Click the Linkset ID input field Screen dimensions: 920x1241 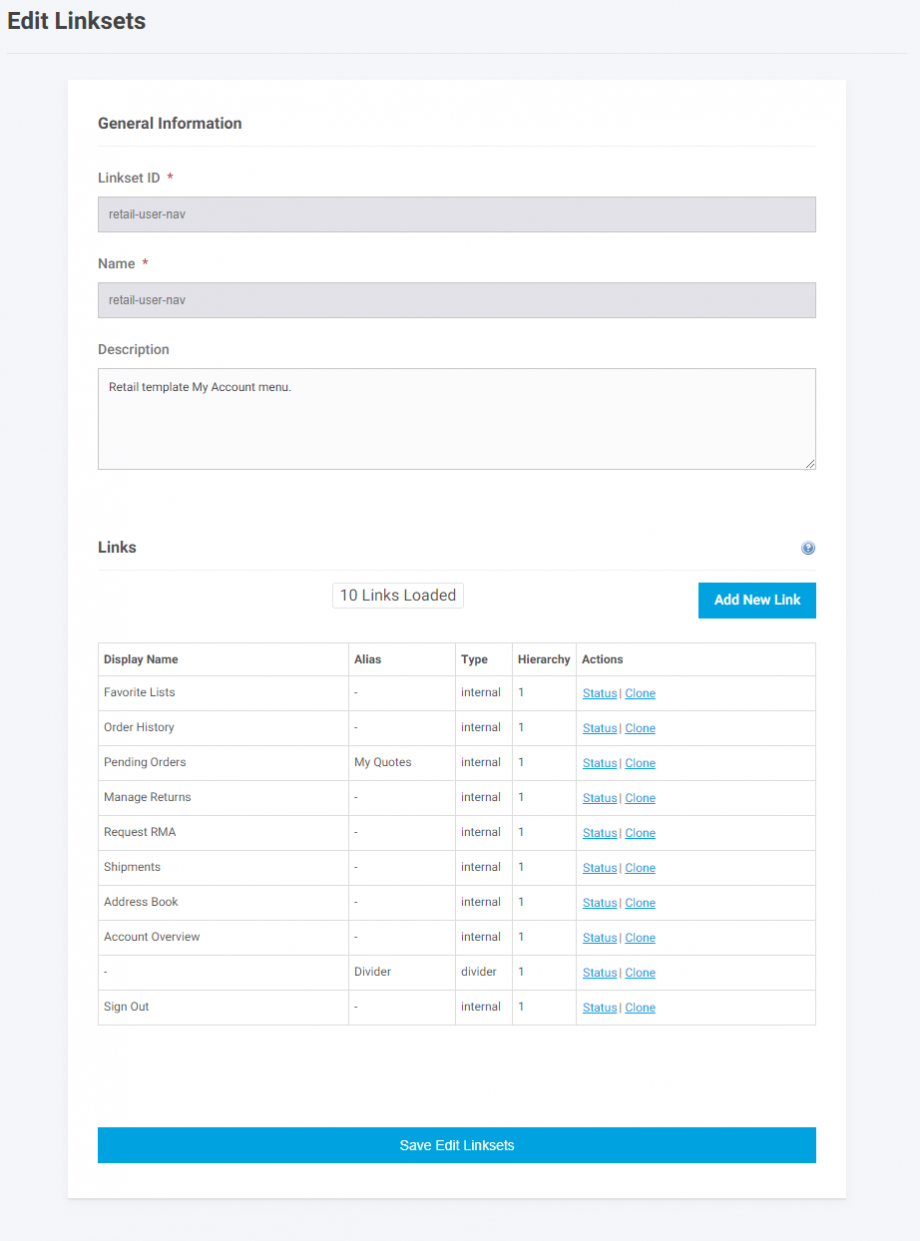click(x=457, y=214)
